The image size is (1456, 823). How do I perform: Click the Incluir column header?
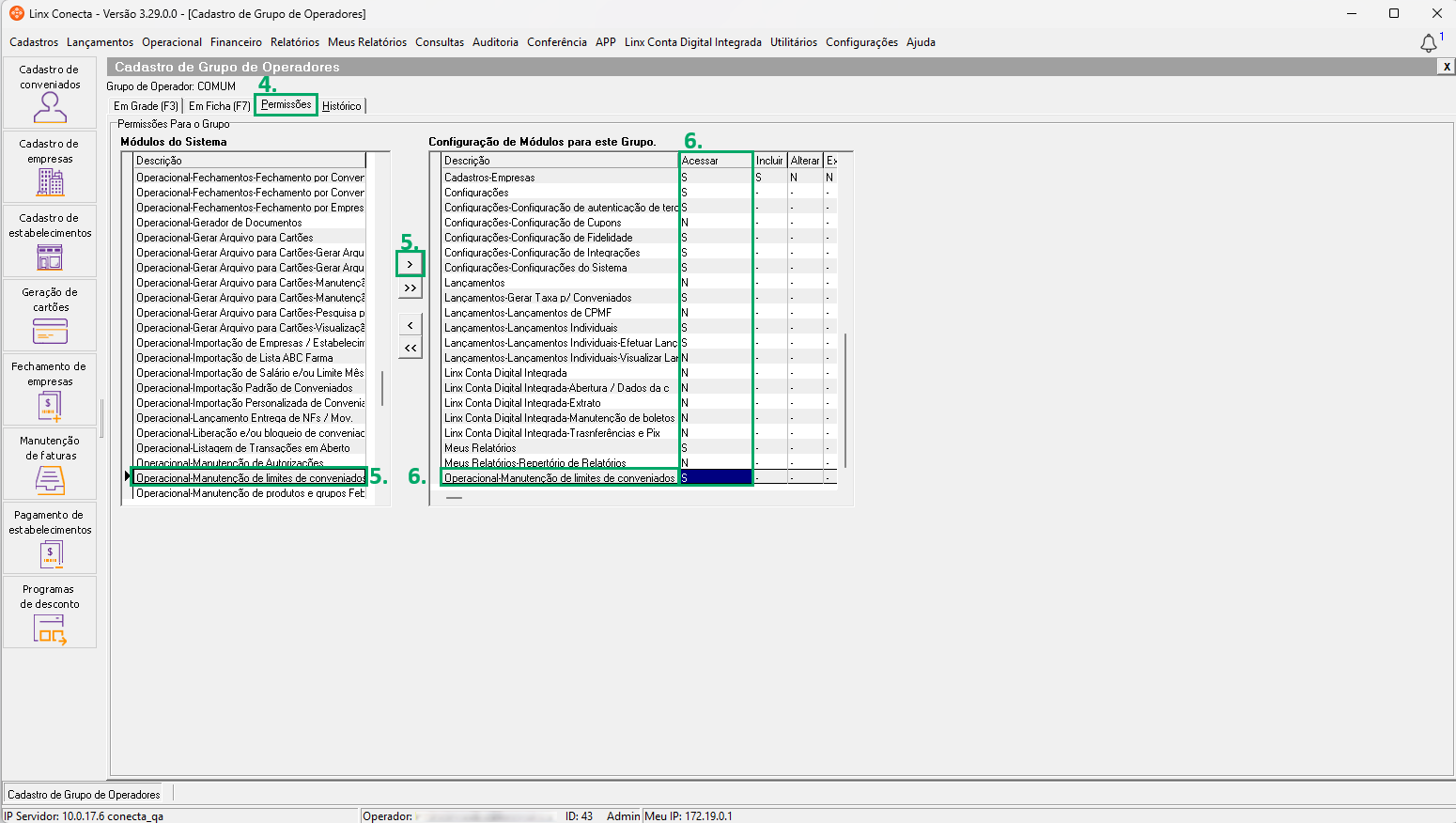(770, 161)
